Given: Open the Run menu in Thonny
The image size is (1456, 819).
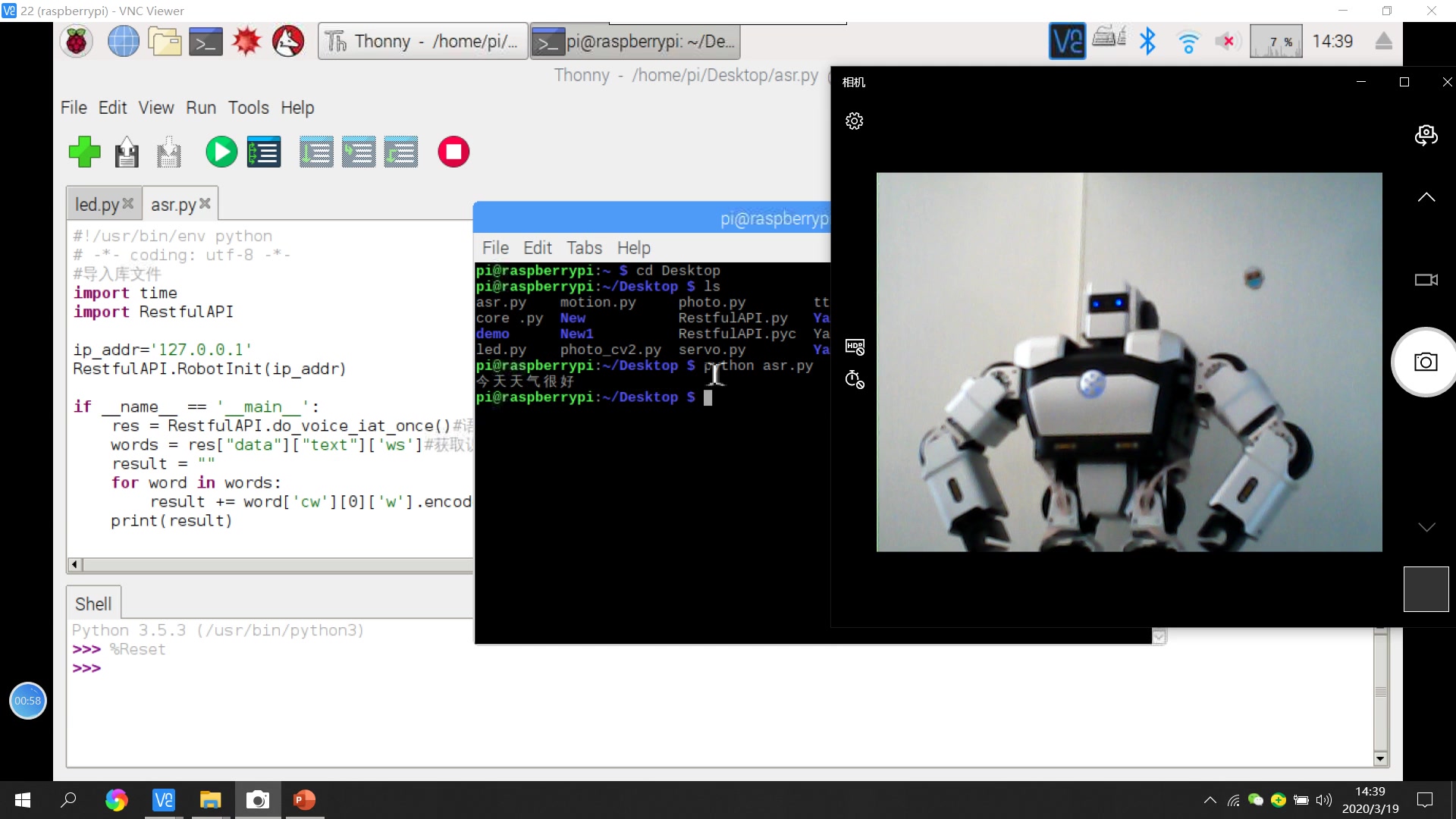Looking at the screenshot, I should 201,107.
